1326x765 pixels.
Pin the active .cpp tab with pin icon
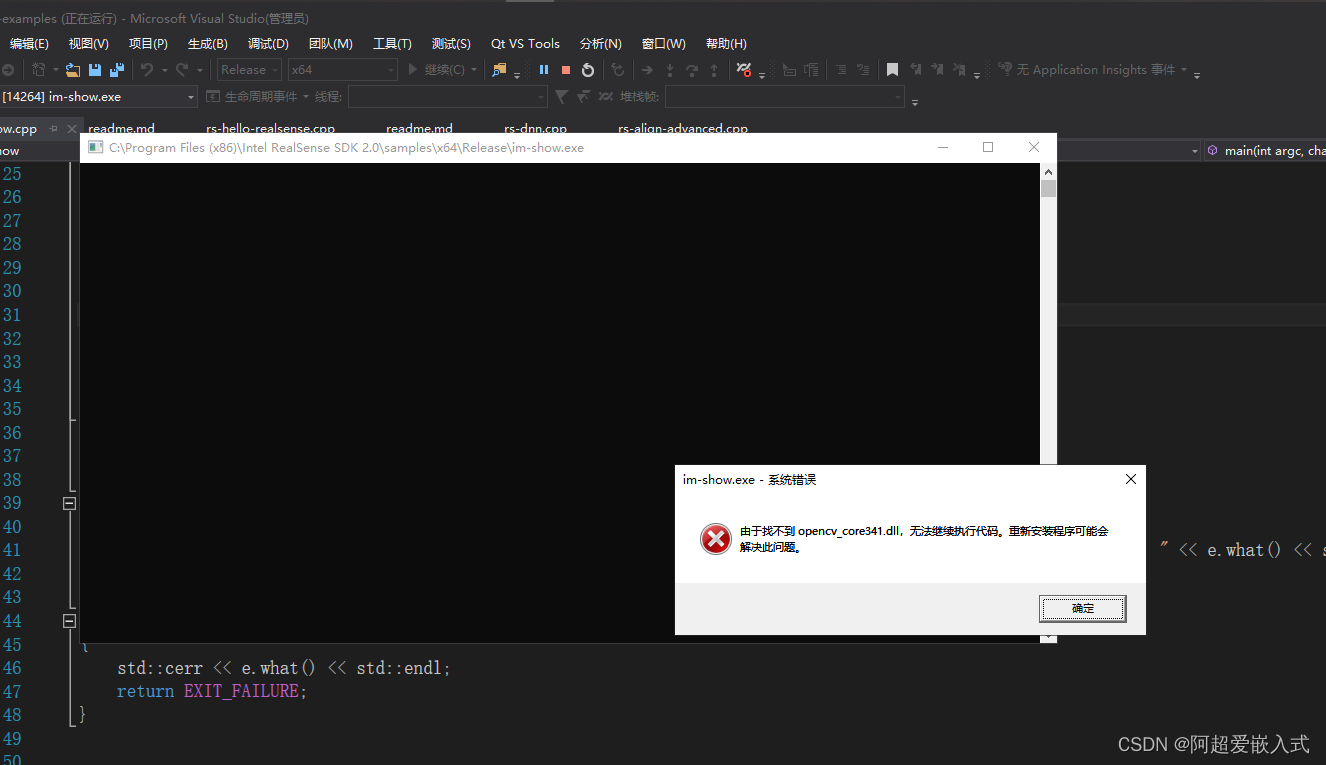tap(53, 129)
